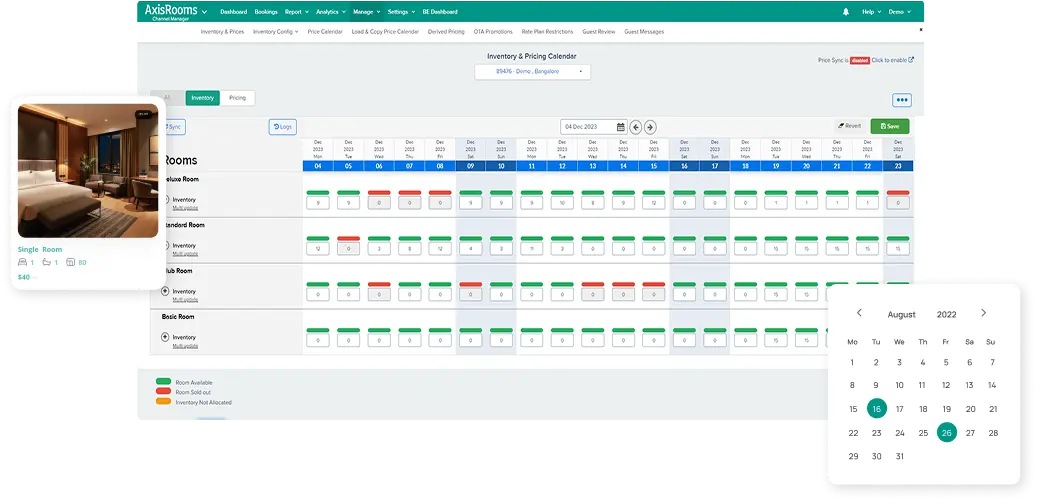Go to next month in August calendar
1038x502 pixels.
[983, 313]
